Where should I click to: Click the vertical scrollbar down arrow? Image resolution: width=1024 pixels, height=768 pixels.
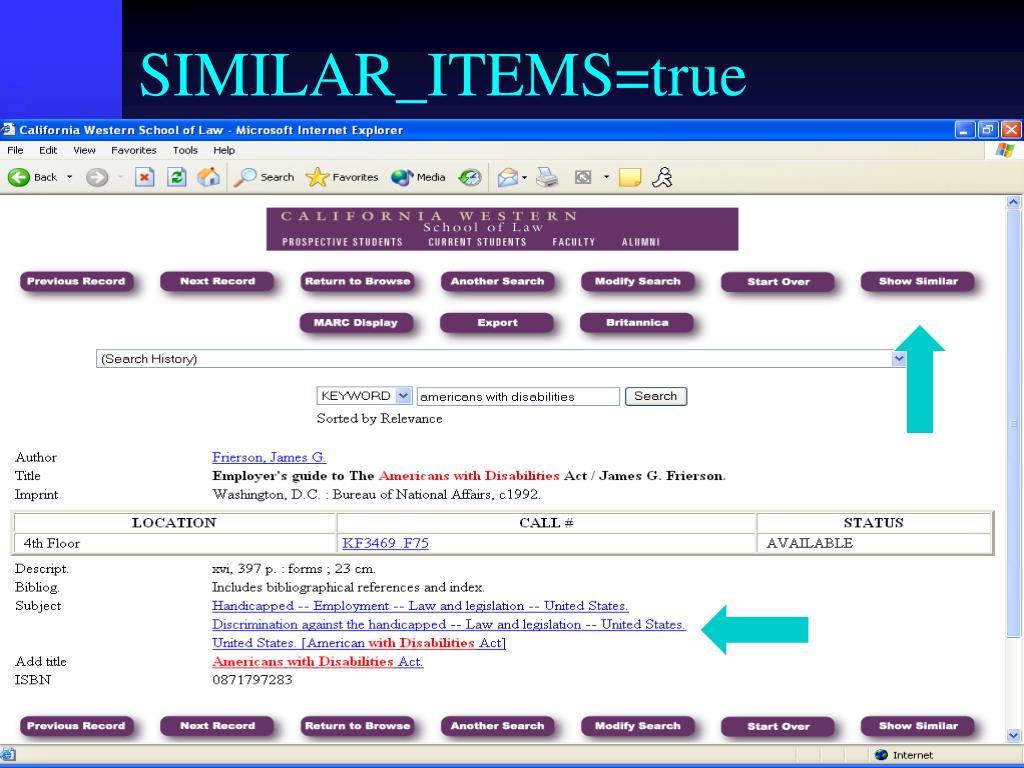click(x=1014, y=735)
